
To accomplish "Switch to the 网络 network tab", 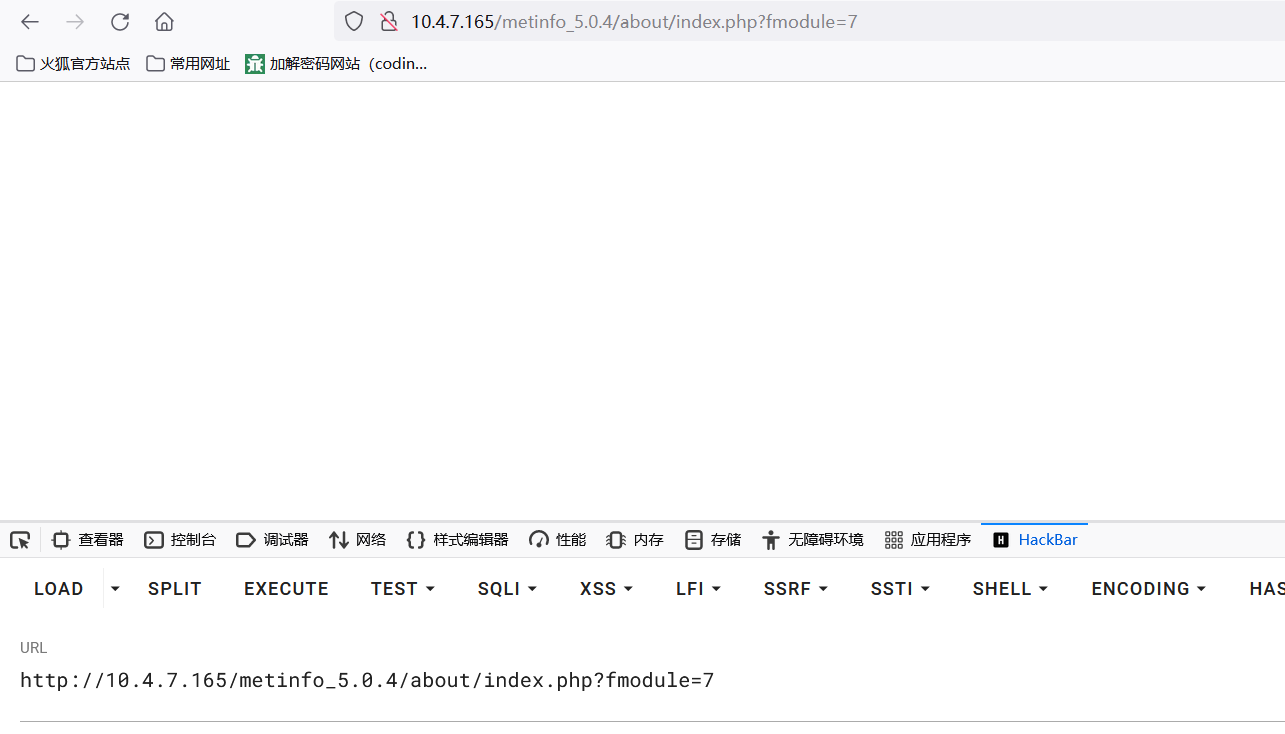I will click(x=357, y=540).
